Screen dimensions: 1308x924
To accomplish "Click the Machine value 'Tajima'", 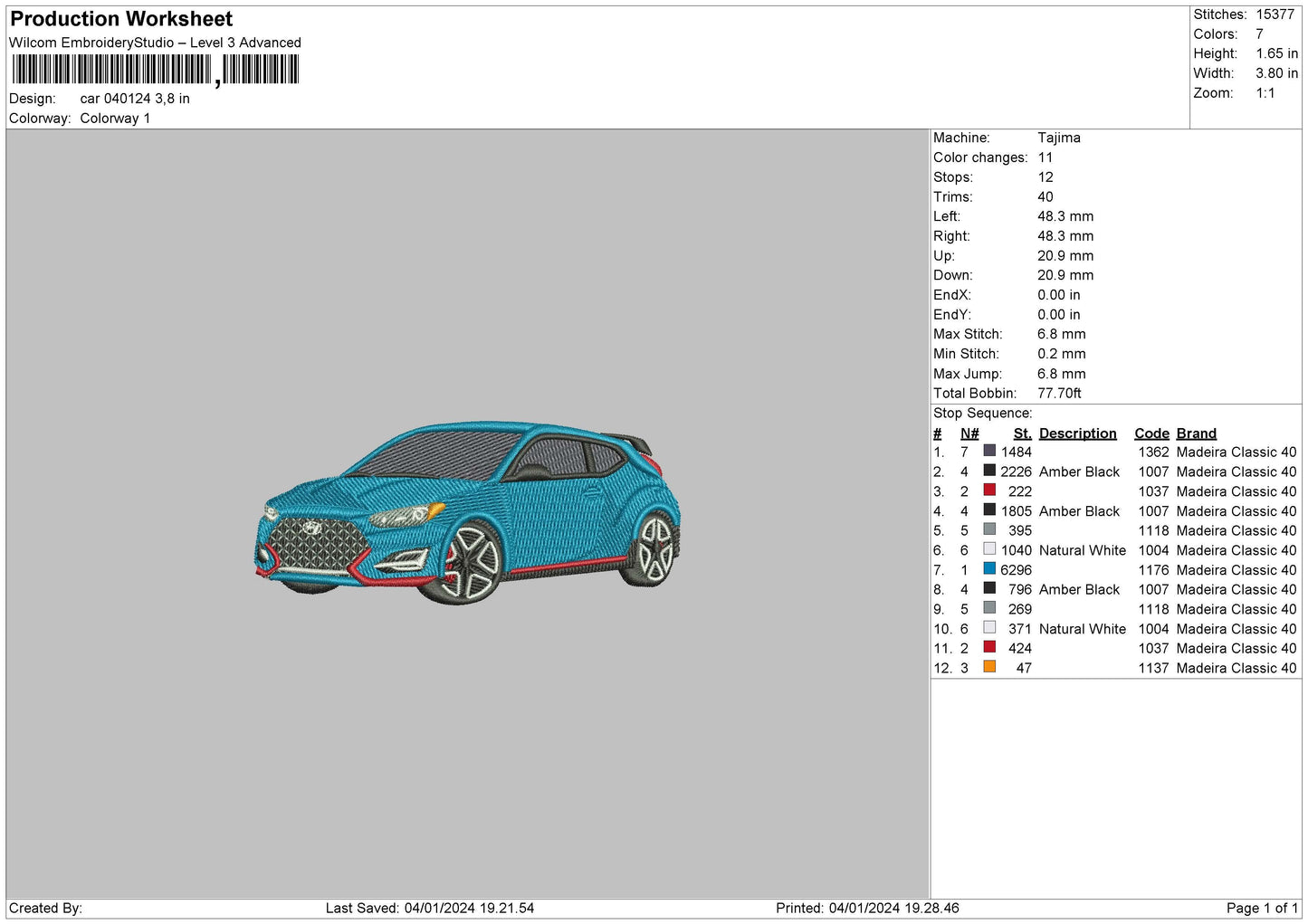I will coord(1059,138).
